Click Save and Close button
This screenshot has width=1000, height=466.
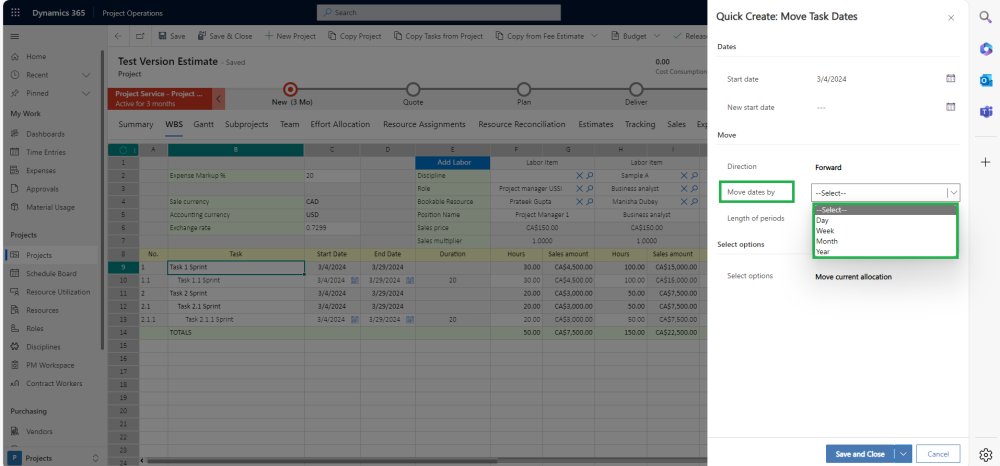pyautogui.click(x=860, y=454)
